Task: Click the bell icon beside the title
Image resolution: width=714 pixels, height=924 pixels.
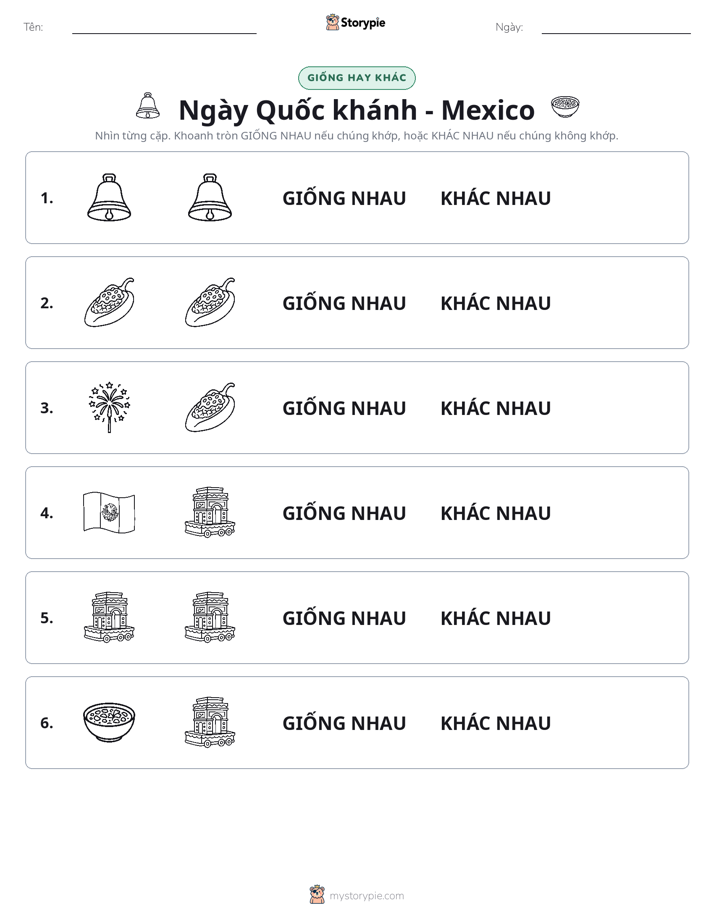Action: [x=148, y=106]
